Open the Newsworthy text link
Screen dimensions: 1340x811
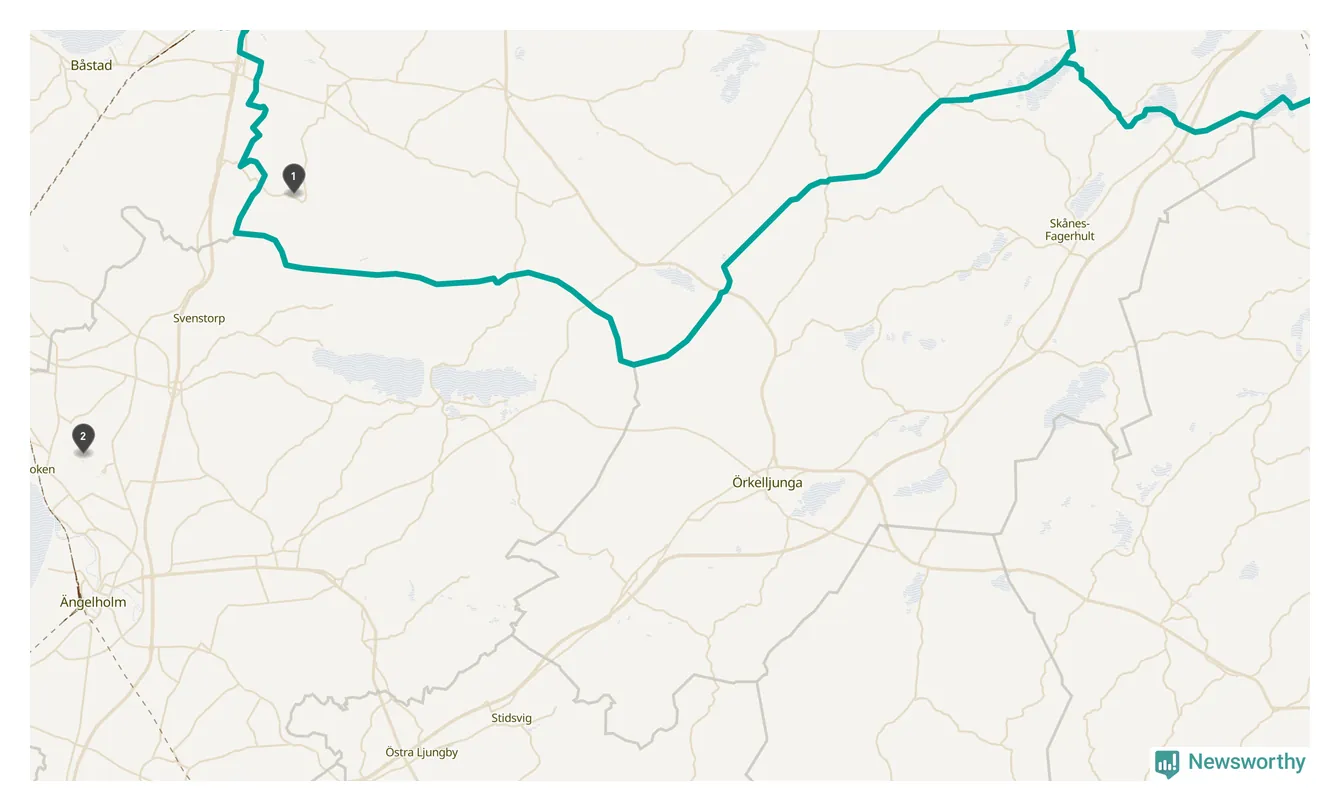coord(1246,762)
